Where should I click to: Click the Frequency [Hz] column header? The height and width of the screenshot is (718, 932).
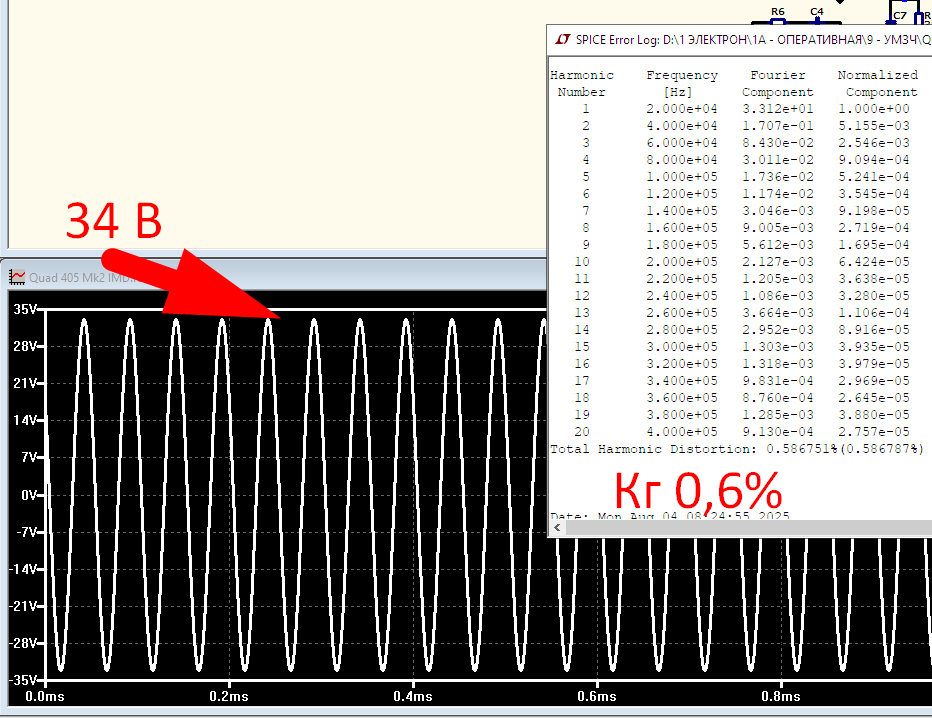[682, 83]
